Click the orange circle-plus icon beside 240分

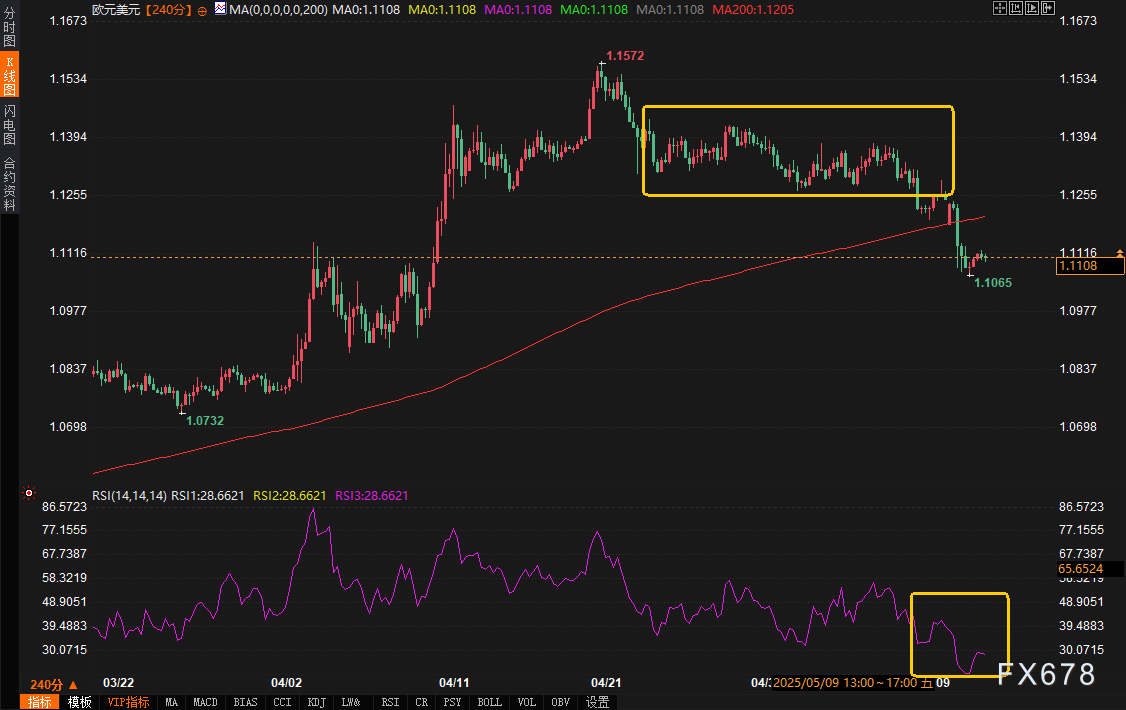tap(202, 9)
